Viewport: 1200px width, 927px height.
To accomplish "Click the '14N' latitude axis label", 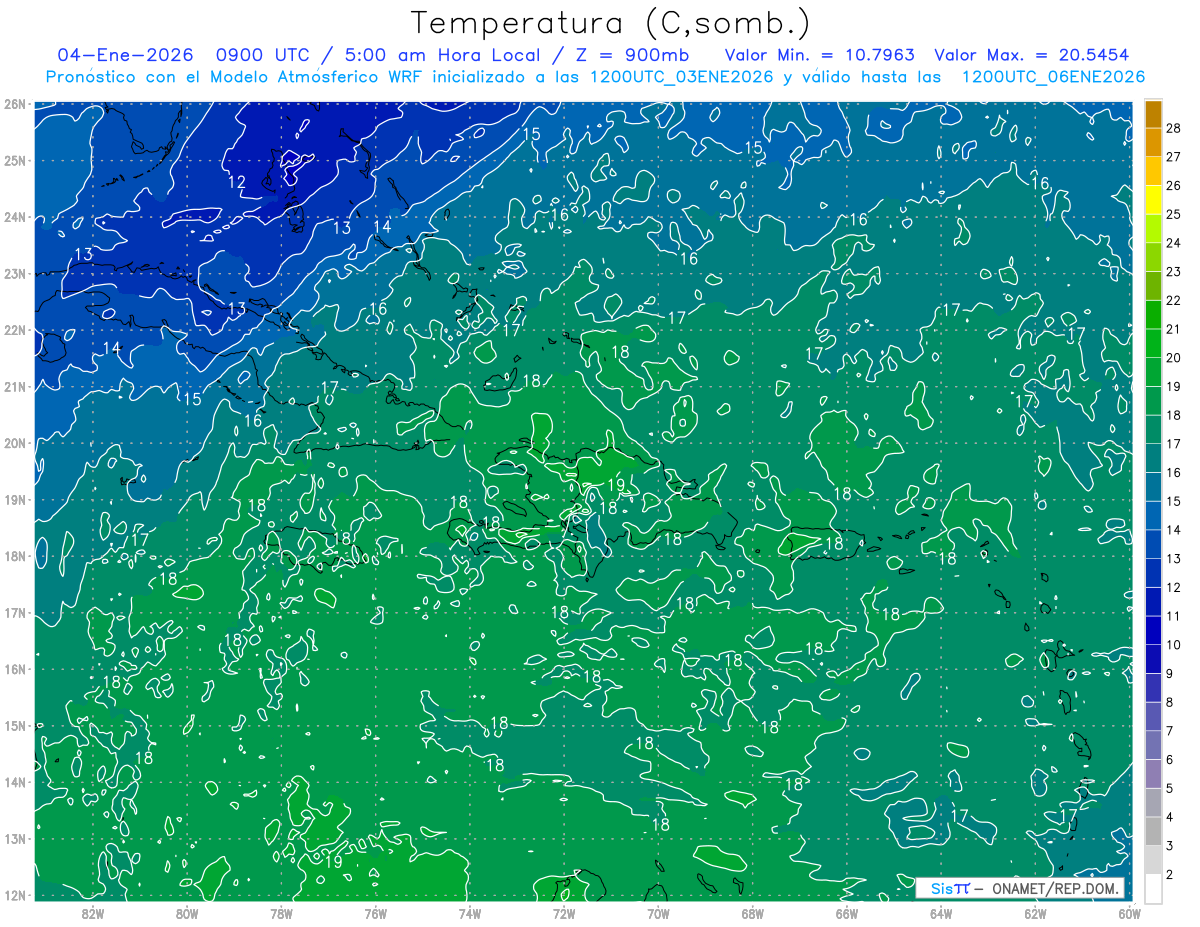I will pyautogui.click(x=14, y=782).
